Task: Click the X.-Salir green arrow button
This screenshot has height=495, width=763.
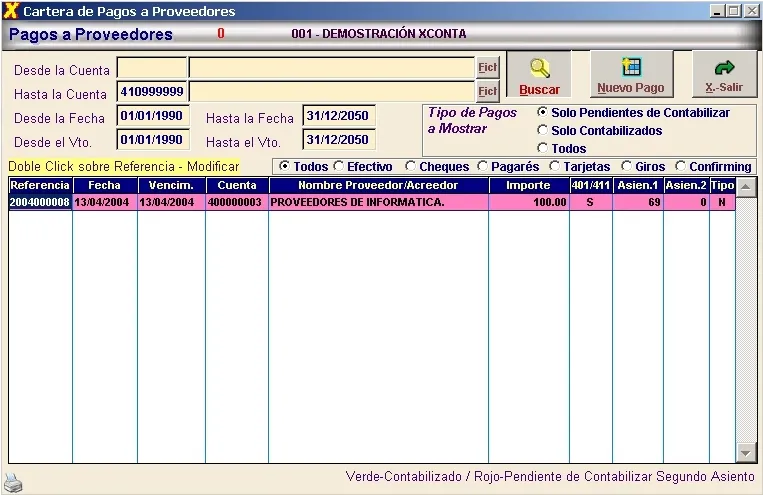Action: tap(724, 75)
